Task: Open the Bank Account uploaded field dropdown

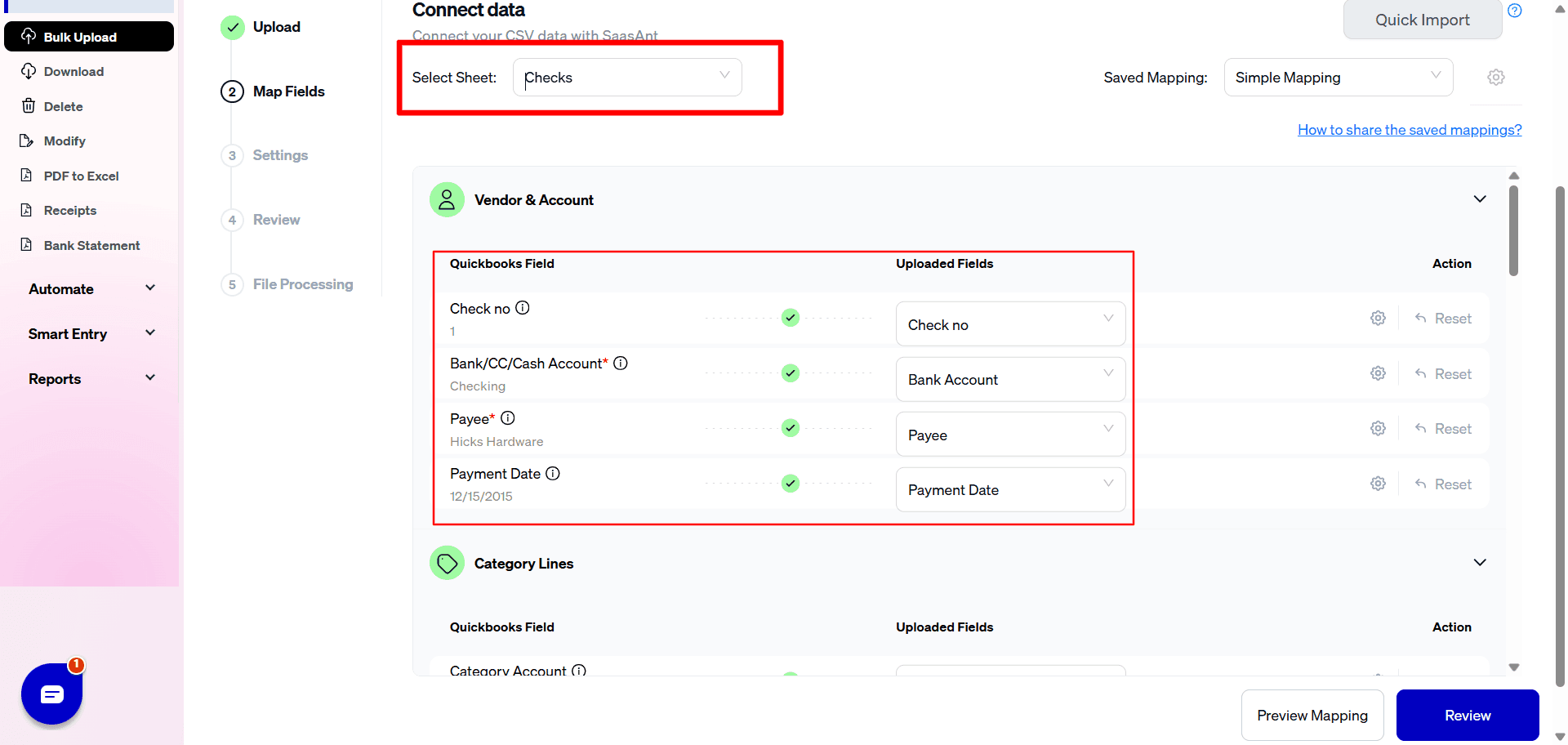Action: tap(1011, 379)
